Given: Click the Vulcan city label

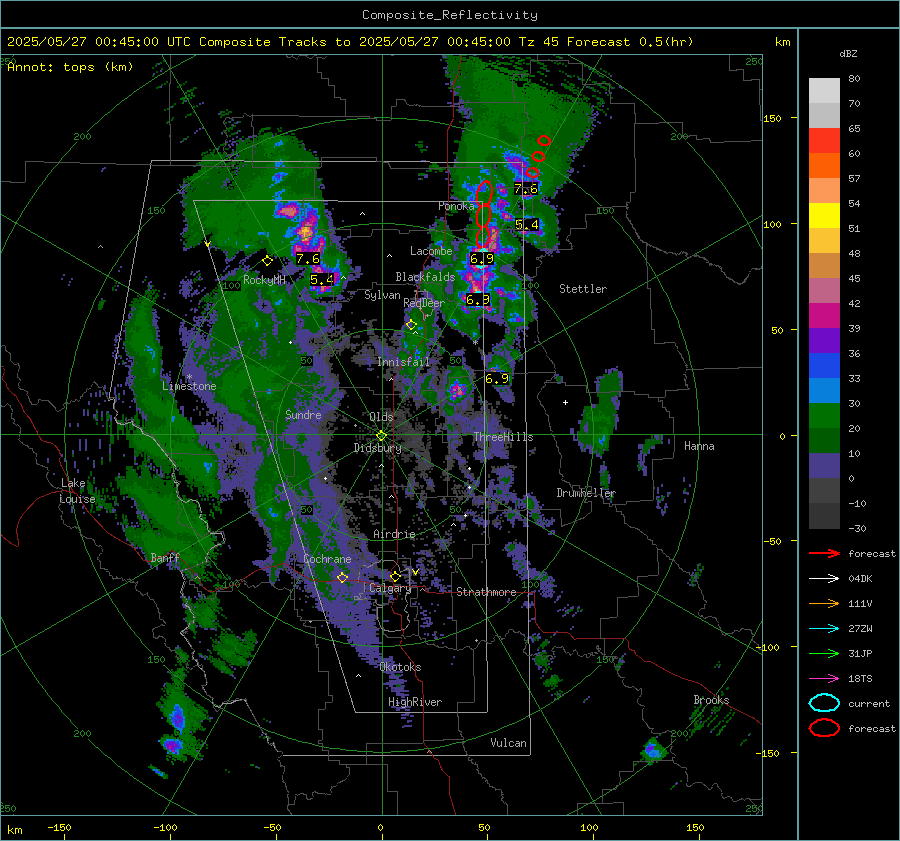Looking at the screenshot, I should click(x=509, y=743).
